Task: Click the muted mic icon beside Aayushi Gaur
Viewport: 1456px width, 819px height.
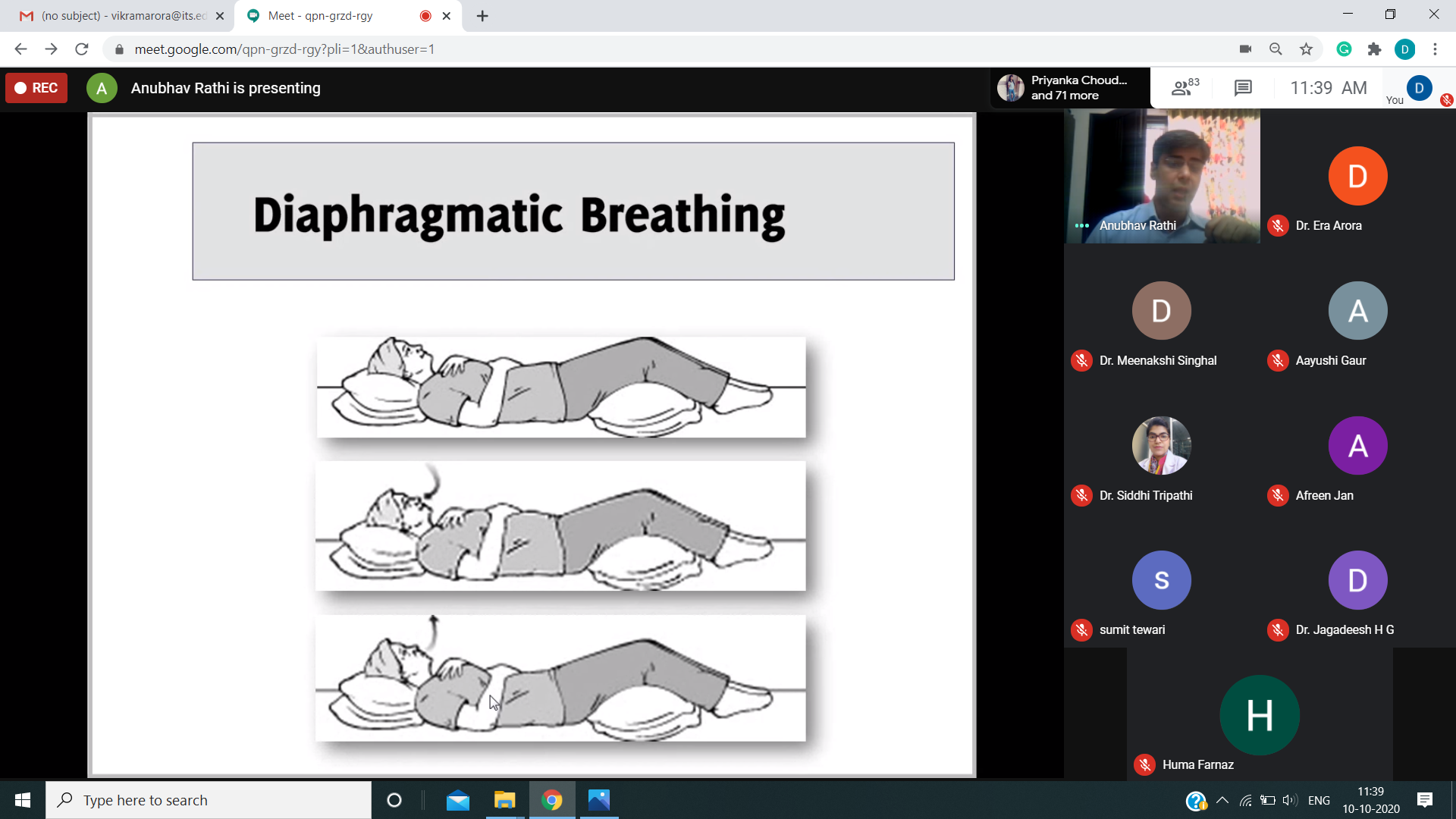Action: point(1278,361)
